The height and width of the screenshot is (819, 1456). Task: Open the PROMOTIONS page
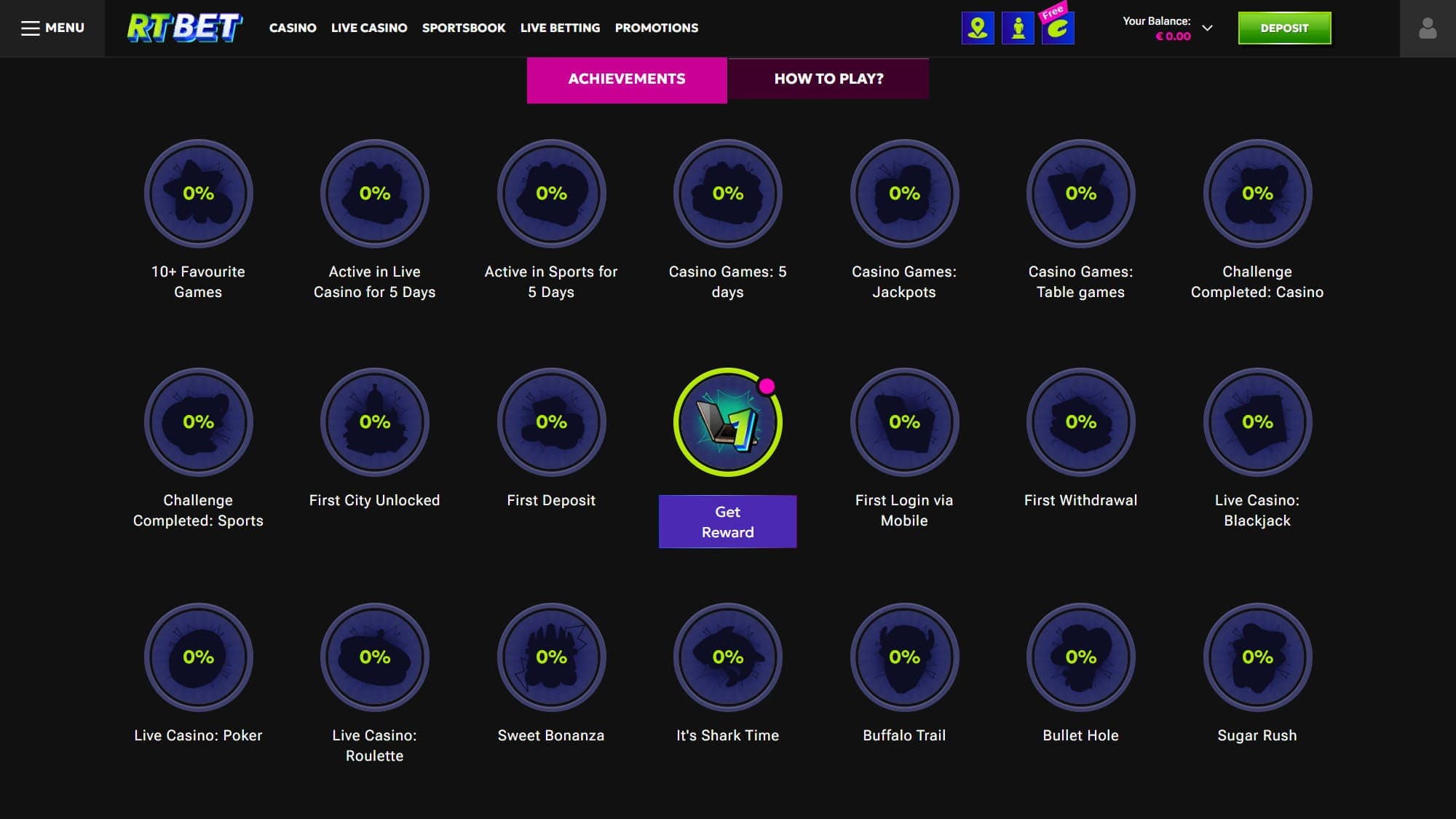click(x=656, y=28)
